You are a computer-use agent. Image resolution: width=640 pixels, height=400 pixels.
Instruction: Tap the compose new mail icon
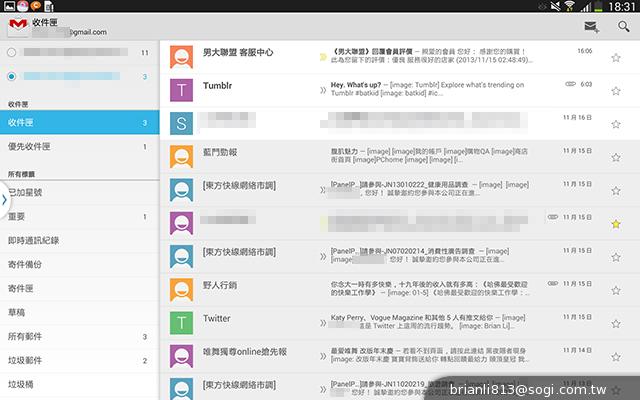(591, 27)
